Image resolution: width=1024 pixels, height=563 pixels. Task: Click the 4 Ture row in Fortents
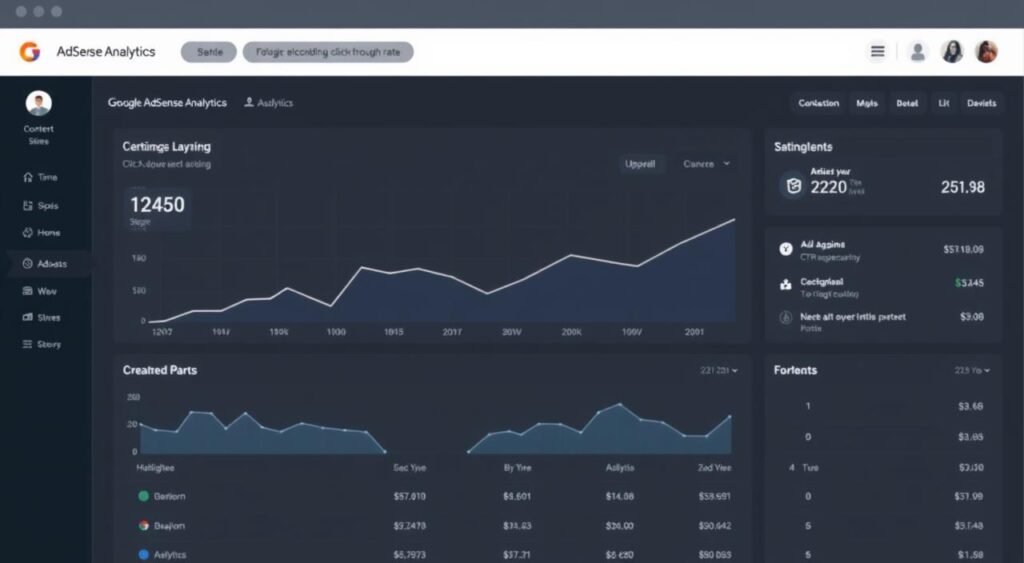[887, 468]
